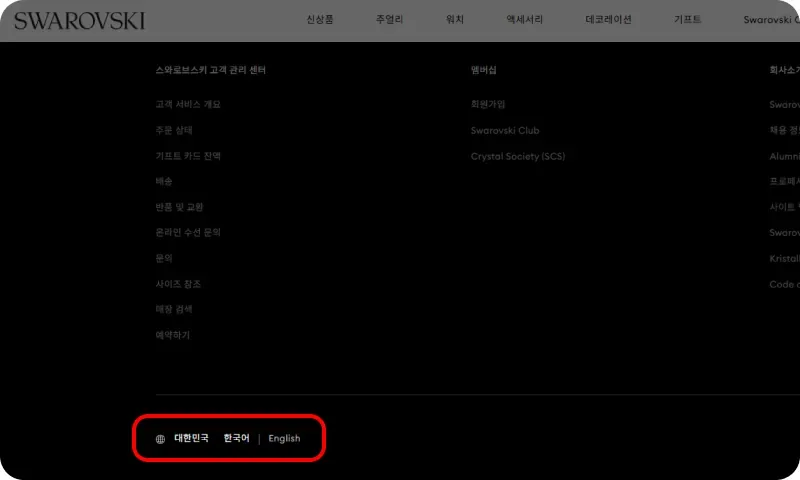The image size is (800, 480).
Task: Go to 배송 information
Action: pos(164,181)
